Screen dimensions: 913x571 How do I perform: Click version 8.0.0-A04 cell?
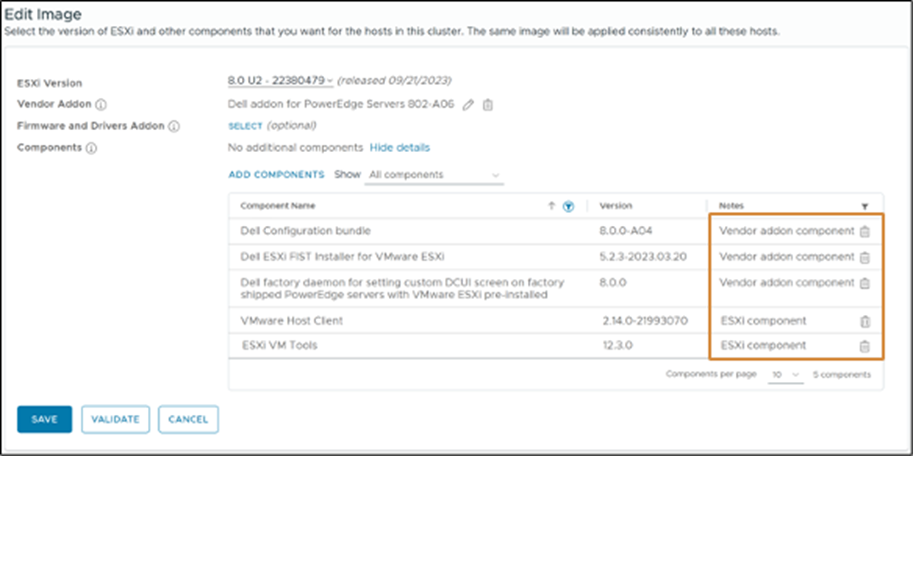(x=625, y=231)
